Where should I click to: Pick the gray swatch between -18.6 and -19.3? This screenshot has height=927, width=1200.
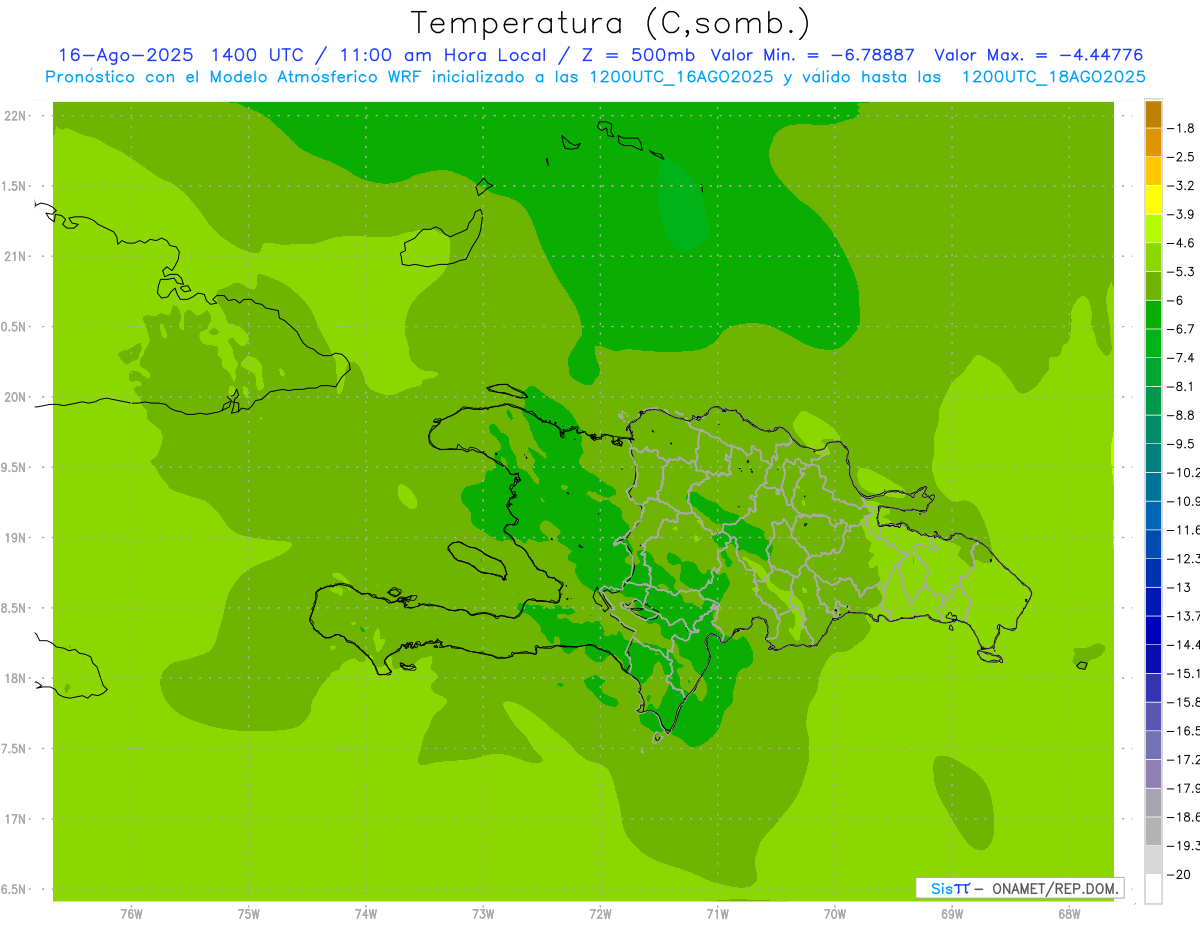pos(1153,831)
